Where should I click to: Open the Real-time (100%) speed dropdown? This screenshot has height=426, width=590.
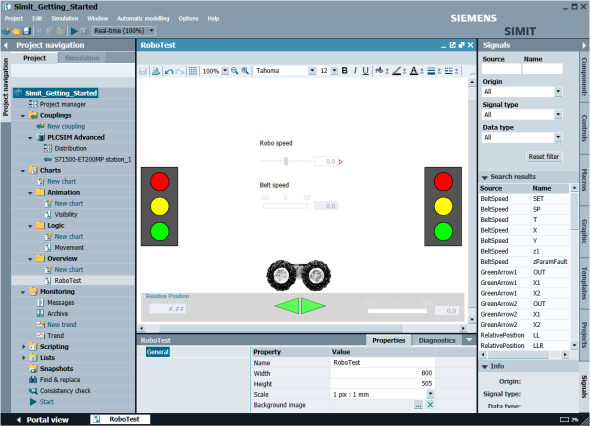coord(152,30)
